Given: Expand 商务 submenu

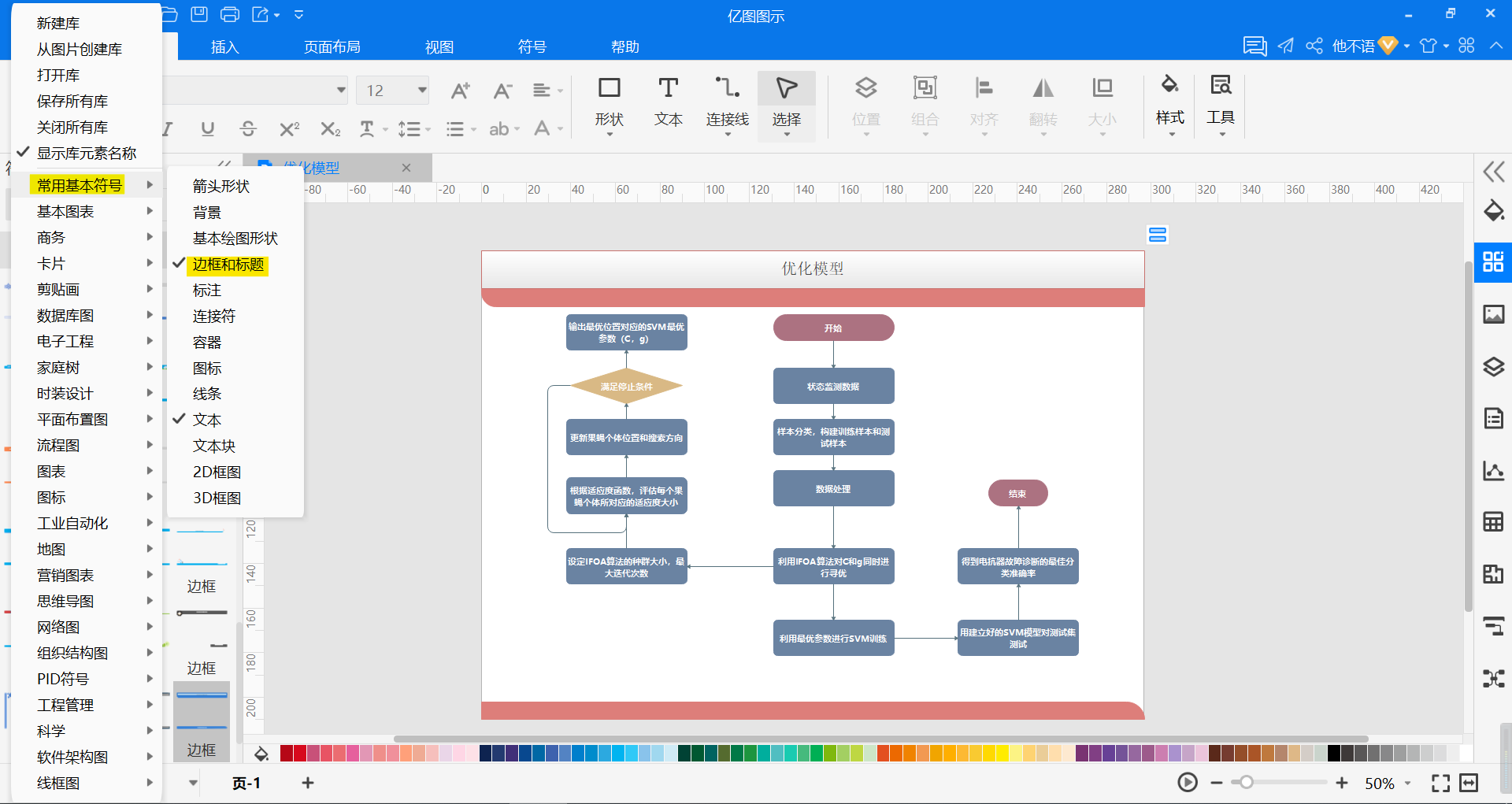Looking at the screenshot, I should [x=87, y=237].
